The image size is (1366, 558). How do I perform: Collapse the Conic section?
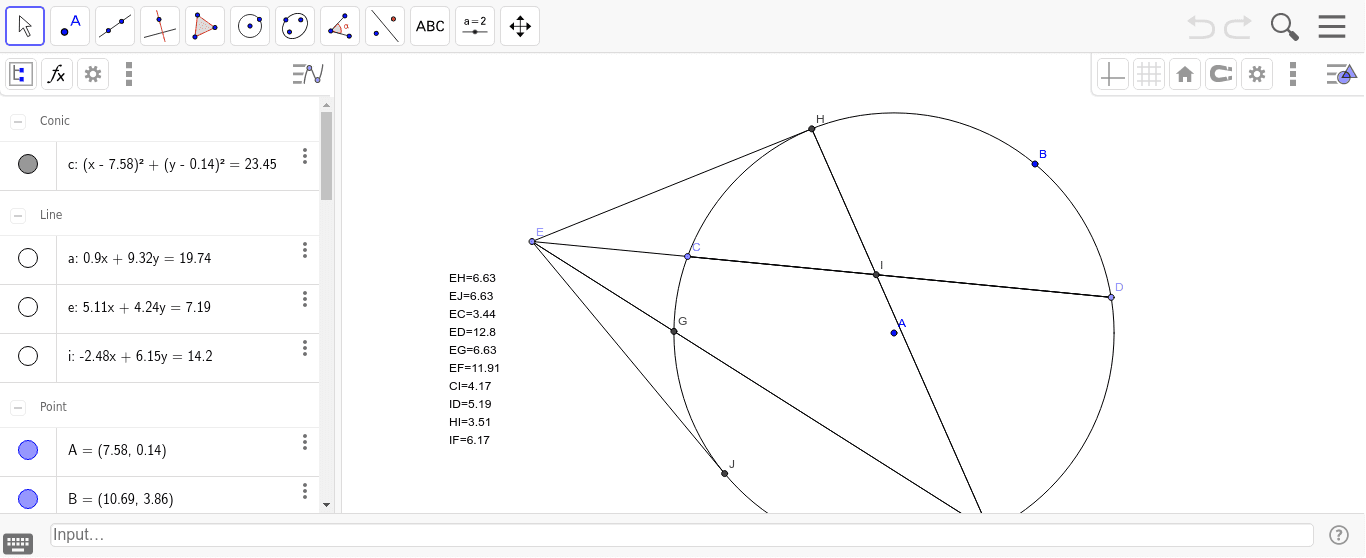tap(18, 121)
